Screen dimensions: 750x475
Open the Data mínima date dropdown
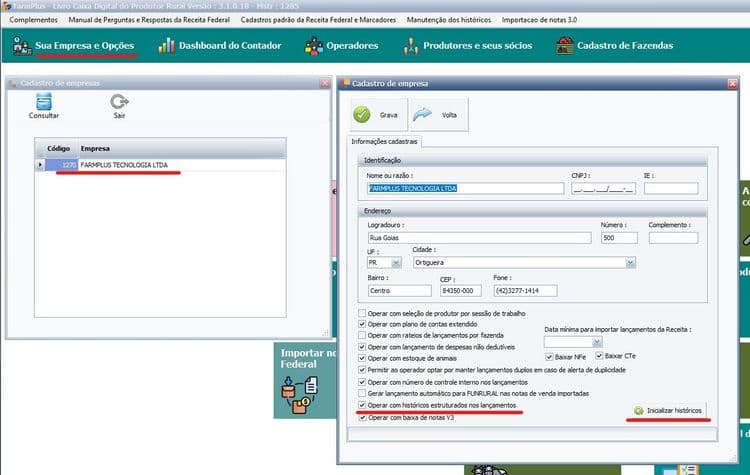595,342
